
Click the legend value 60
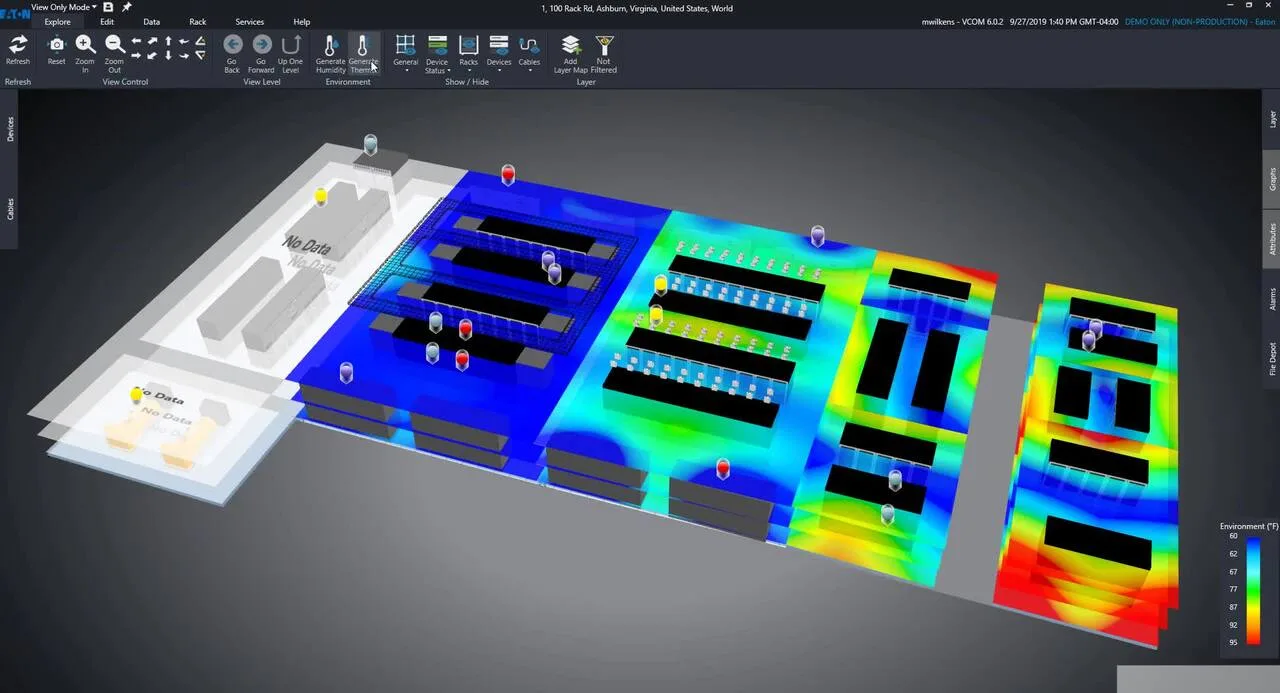(1233, 536)
